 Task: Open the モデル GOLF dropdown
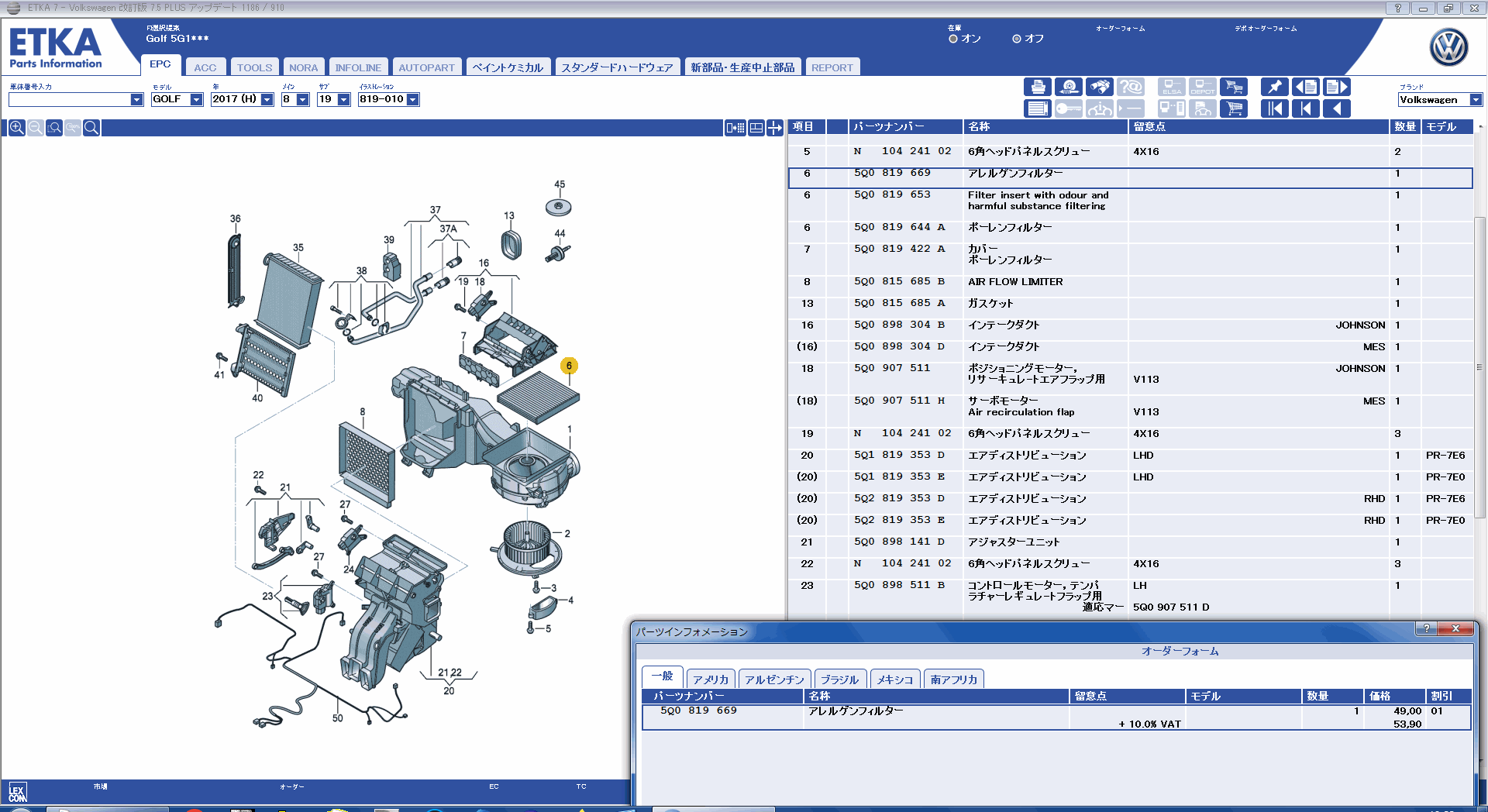pyautogui.click(x=197, y=100)
